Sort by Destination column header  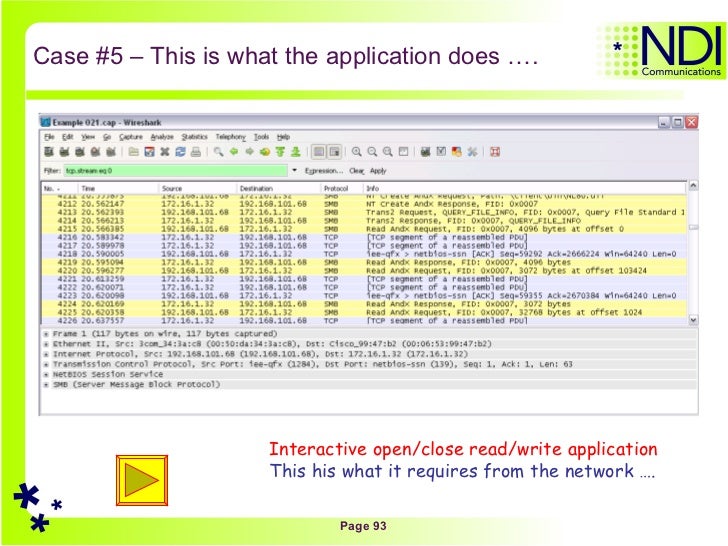pos(278,188)
